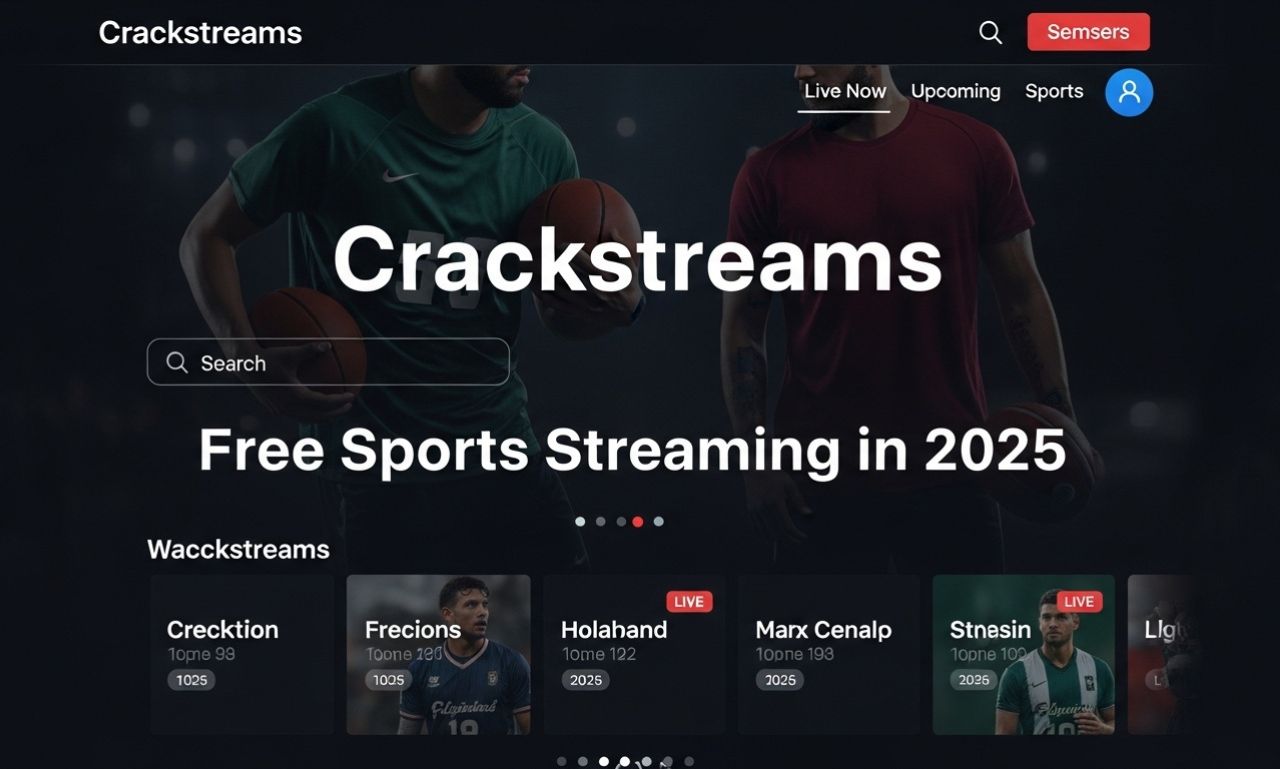
Task: Open the Upcoming tab
Action: coord(956,91)
